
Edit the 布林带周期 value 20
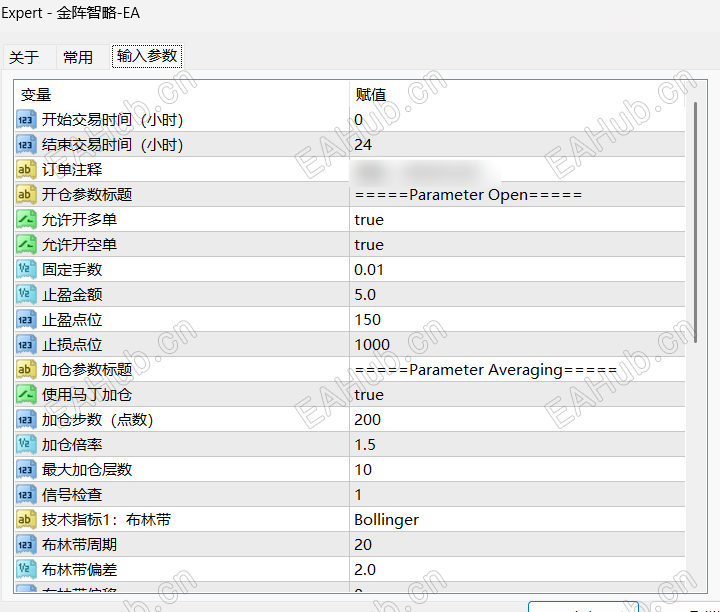coord(517,545)
